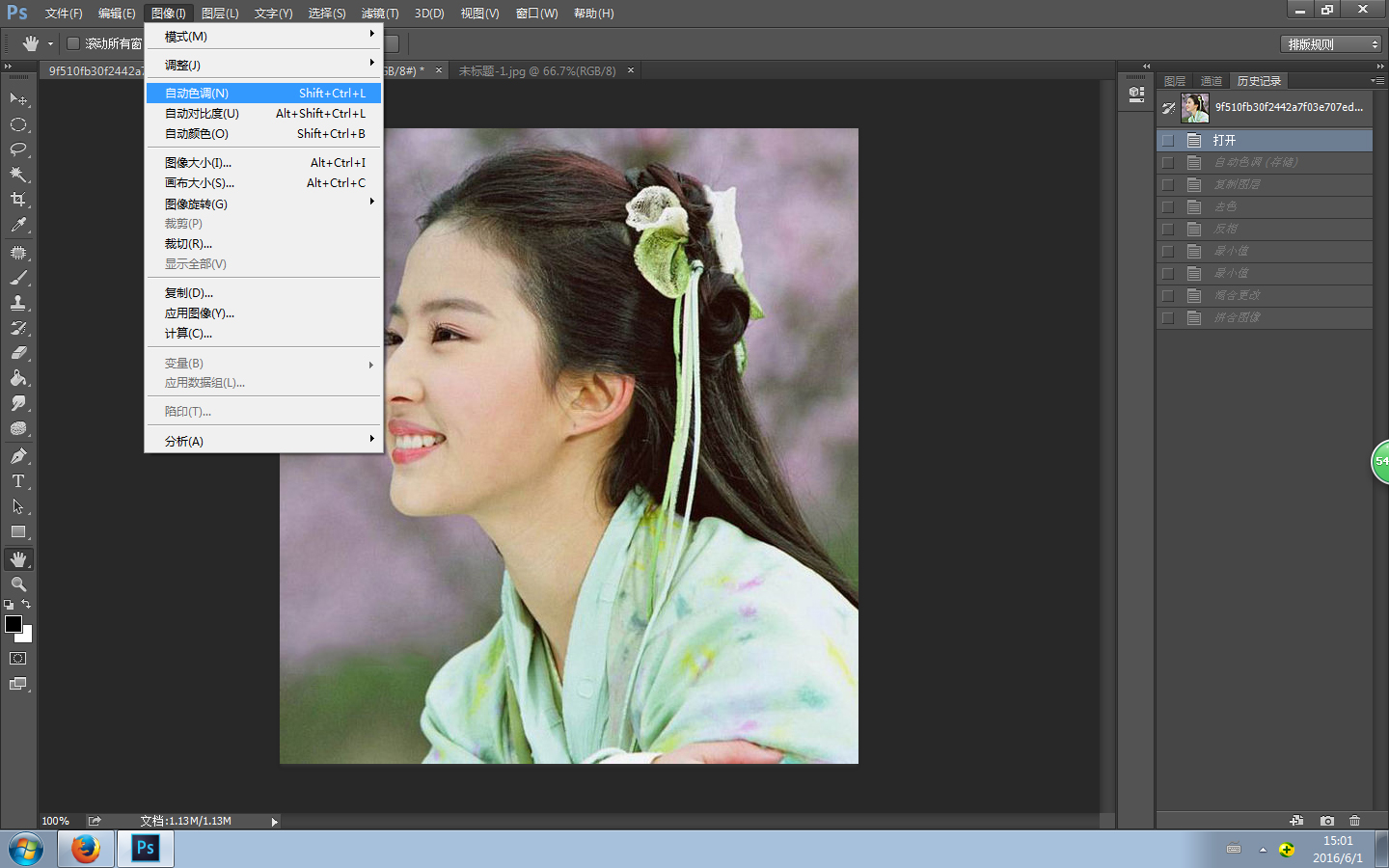The height and width of the screenshot is (868, 1389).
Task: Open the 排版规则 workspace dropdown
Action: [1331, 44]
